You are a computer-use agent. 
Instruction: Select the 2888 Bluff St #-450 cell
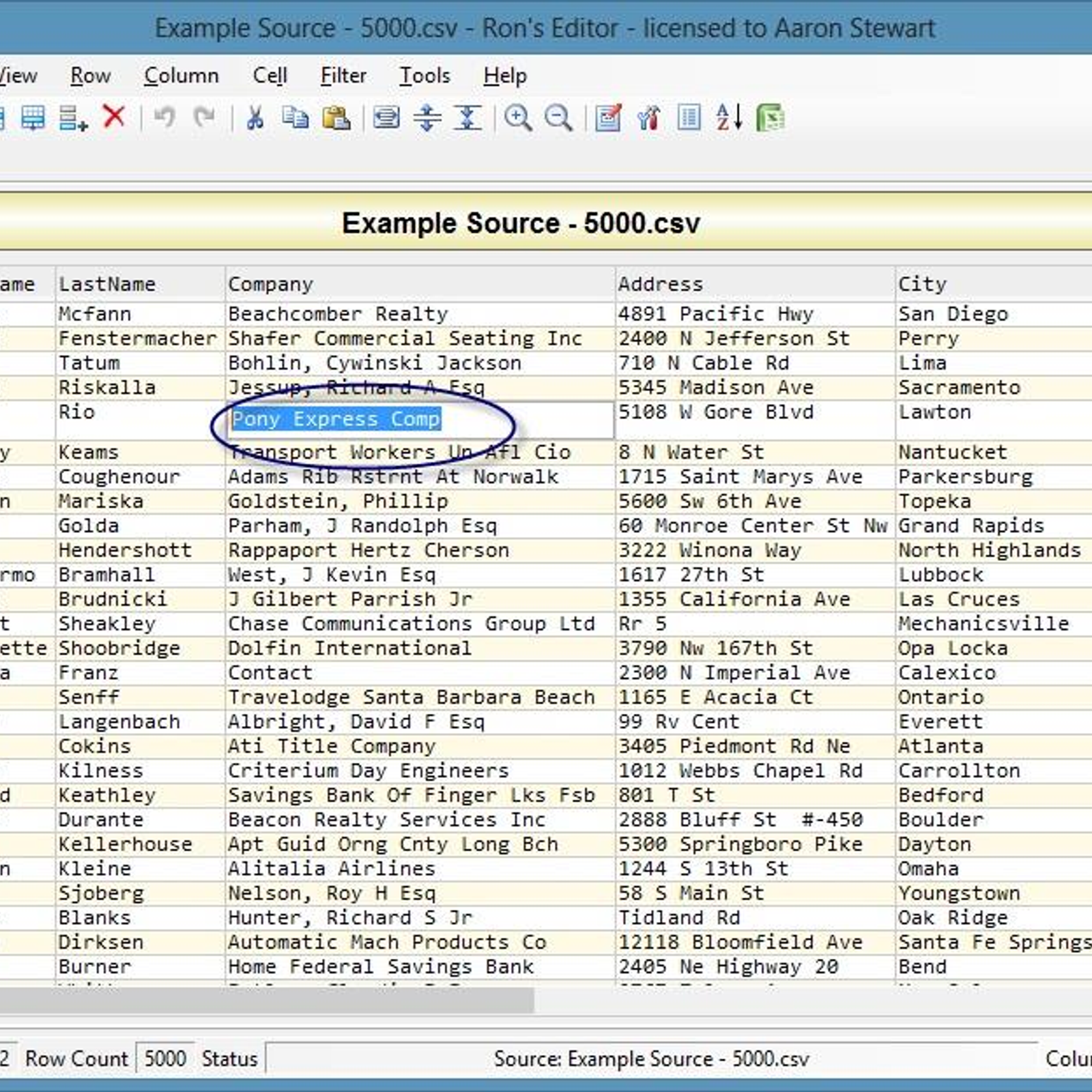click(755, 820)
